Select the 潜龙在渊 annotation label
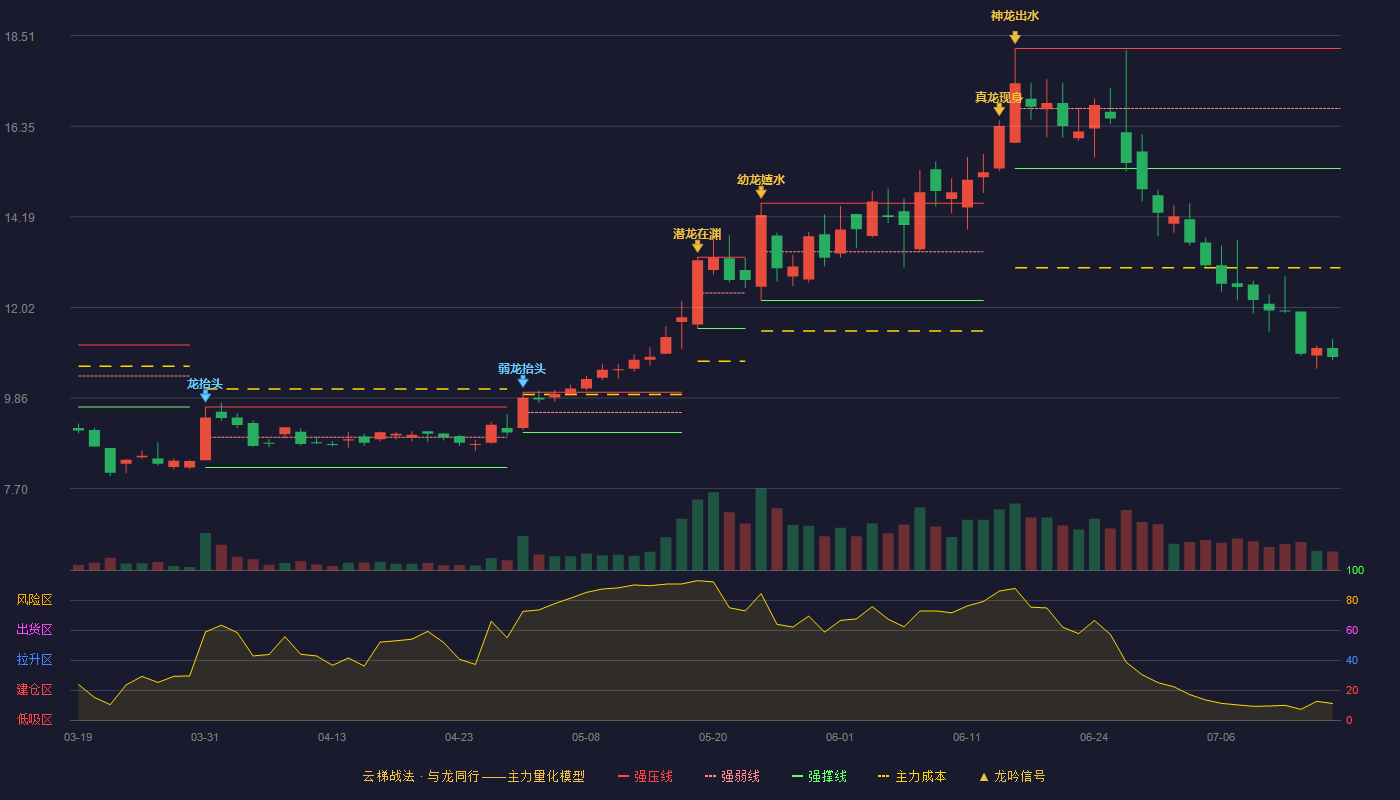The height and width of the screenshot is (800, 1400). (697, 234)
